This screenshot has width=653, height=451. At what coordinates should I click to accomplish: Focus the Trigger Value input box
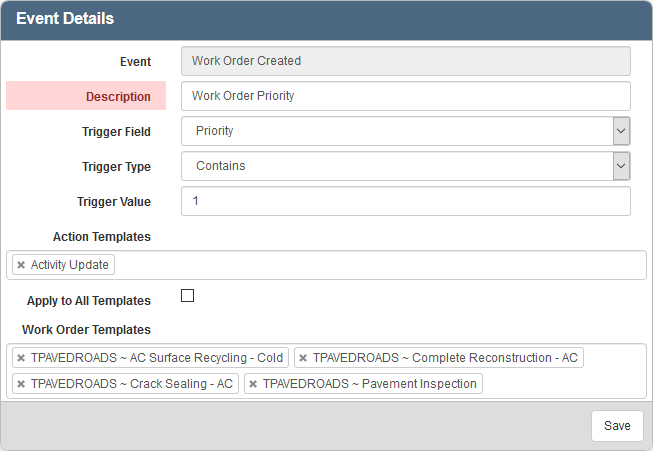point(405,201)
